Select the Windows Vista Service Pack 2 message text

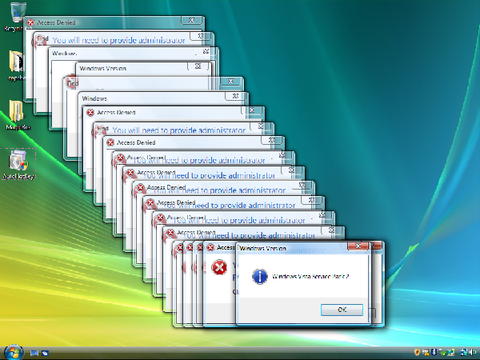[x=310, y=276]
